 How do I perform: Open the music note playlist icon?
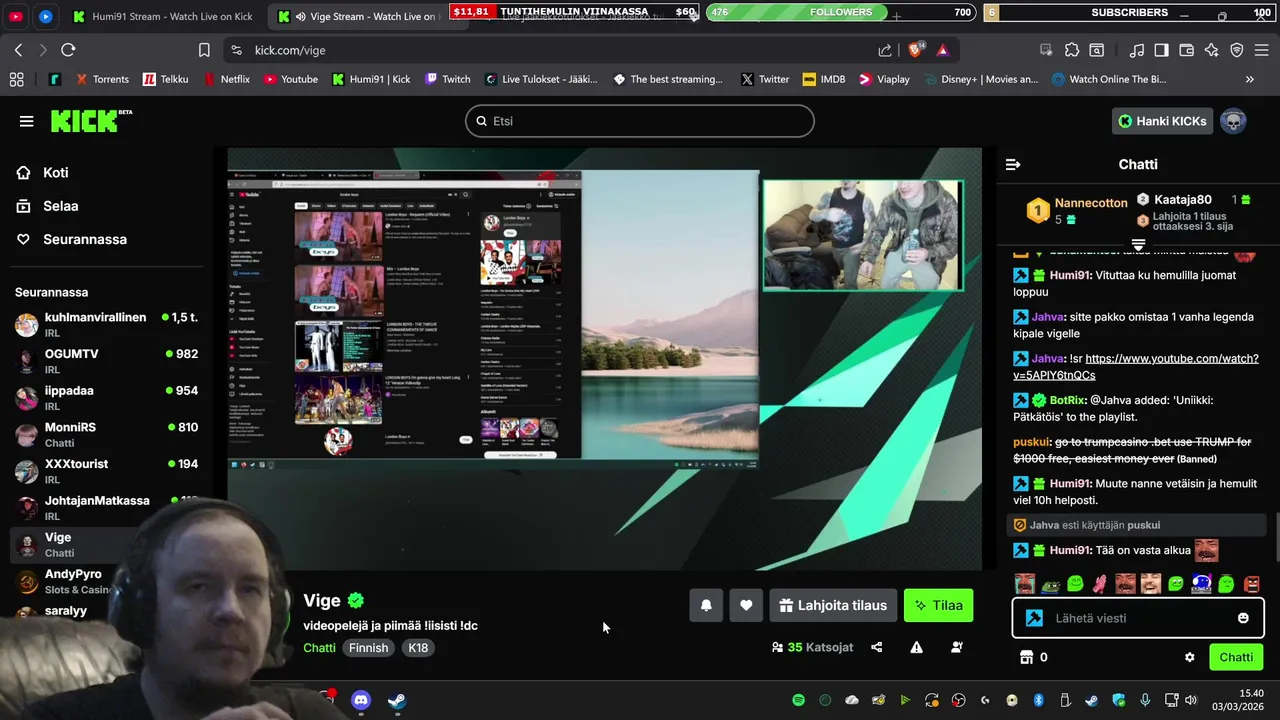tap(1137, 50)
